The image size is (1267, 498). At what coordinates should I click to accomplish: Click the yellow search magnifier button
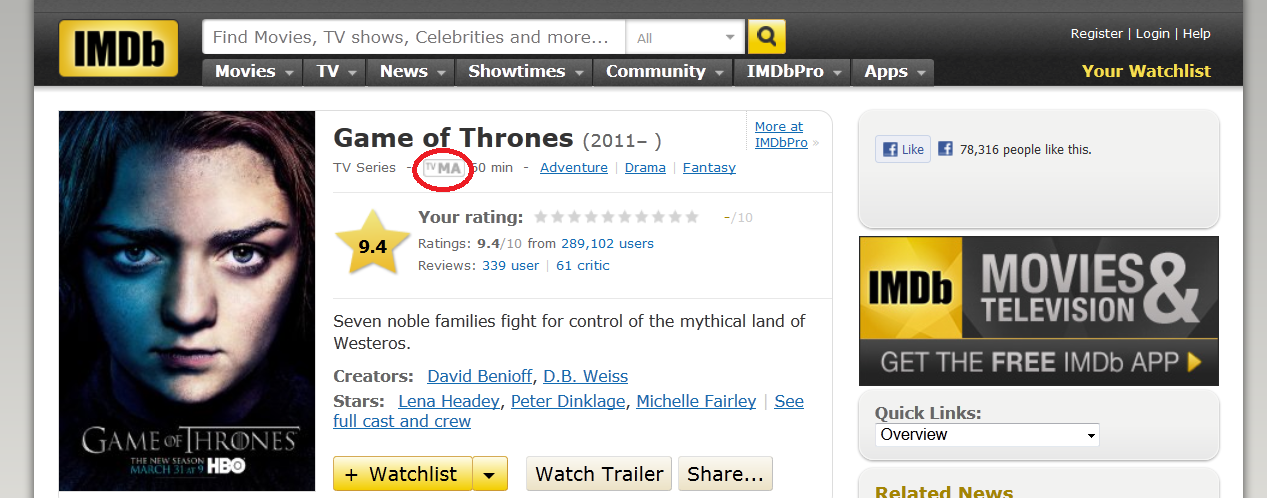[x=767, y=37]
